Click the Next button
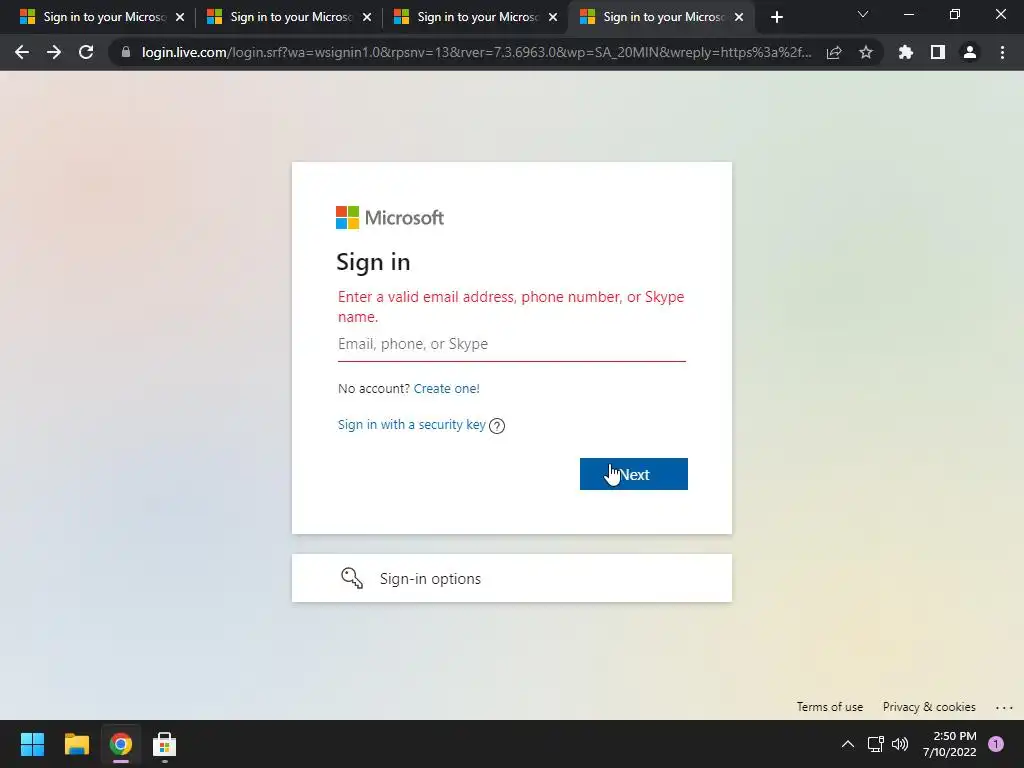The height and width of the screenshot is (768, 1024). 633,474
